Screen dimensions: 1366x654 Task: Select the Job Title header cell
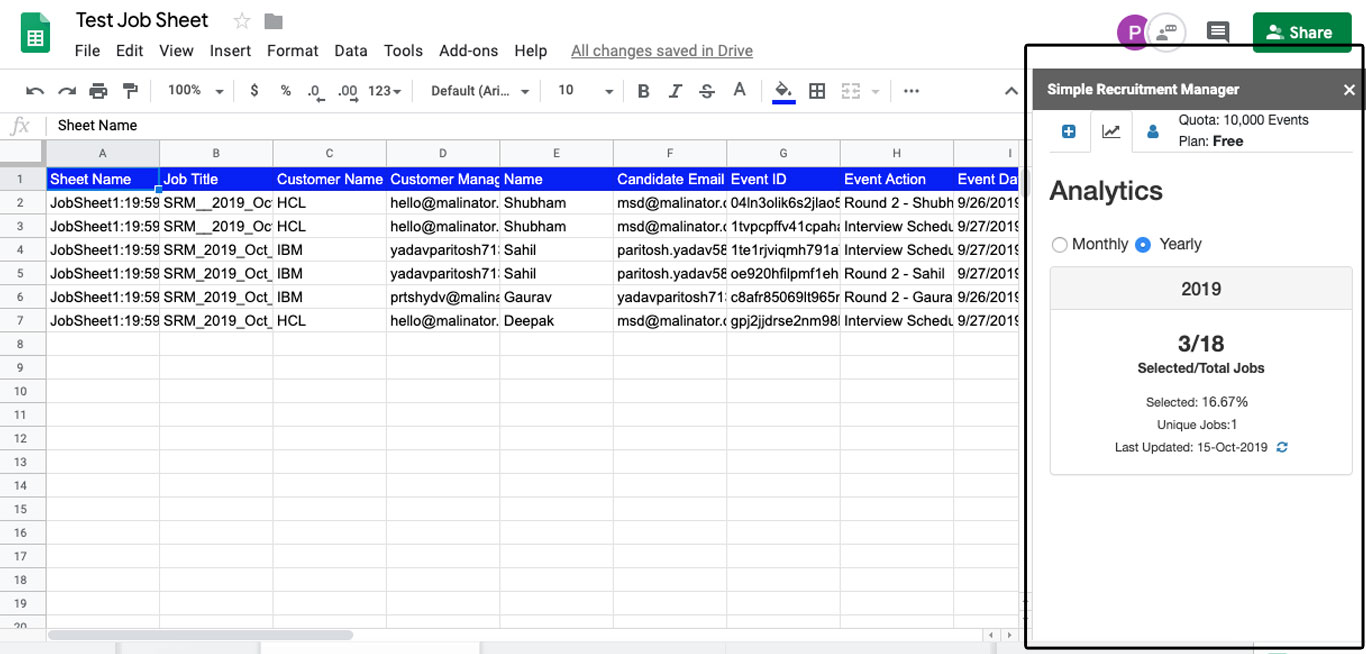click(x=216, y=180)
